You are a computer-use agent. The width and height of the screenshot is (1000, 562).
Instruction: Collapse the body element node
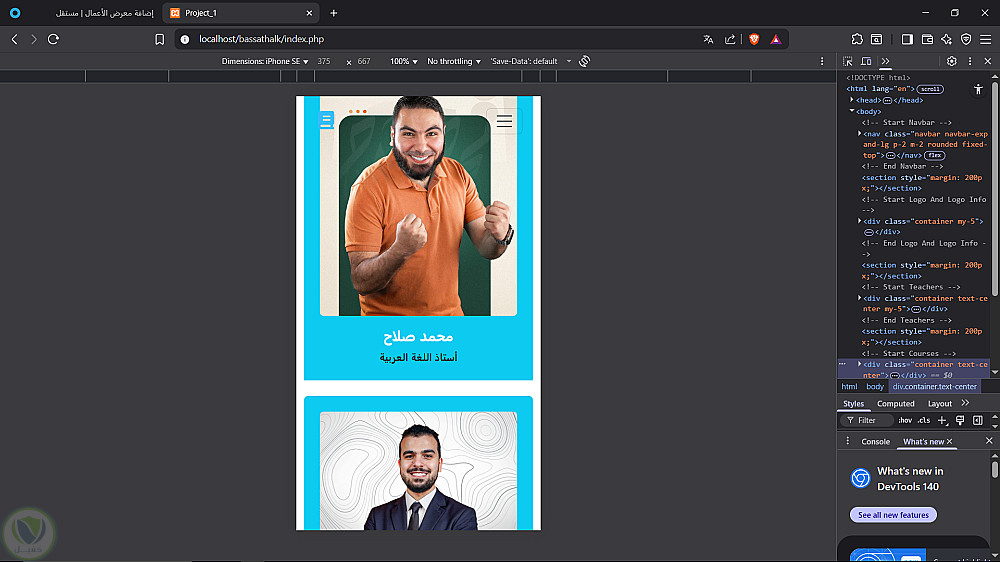point(851,111)
